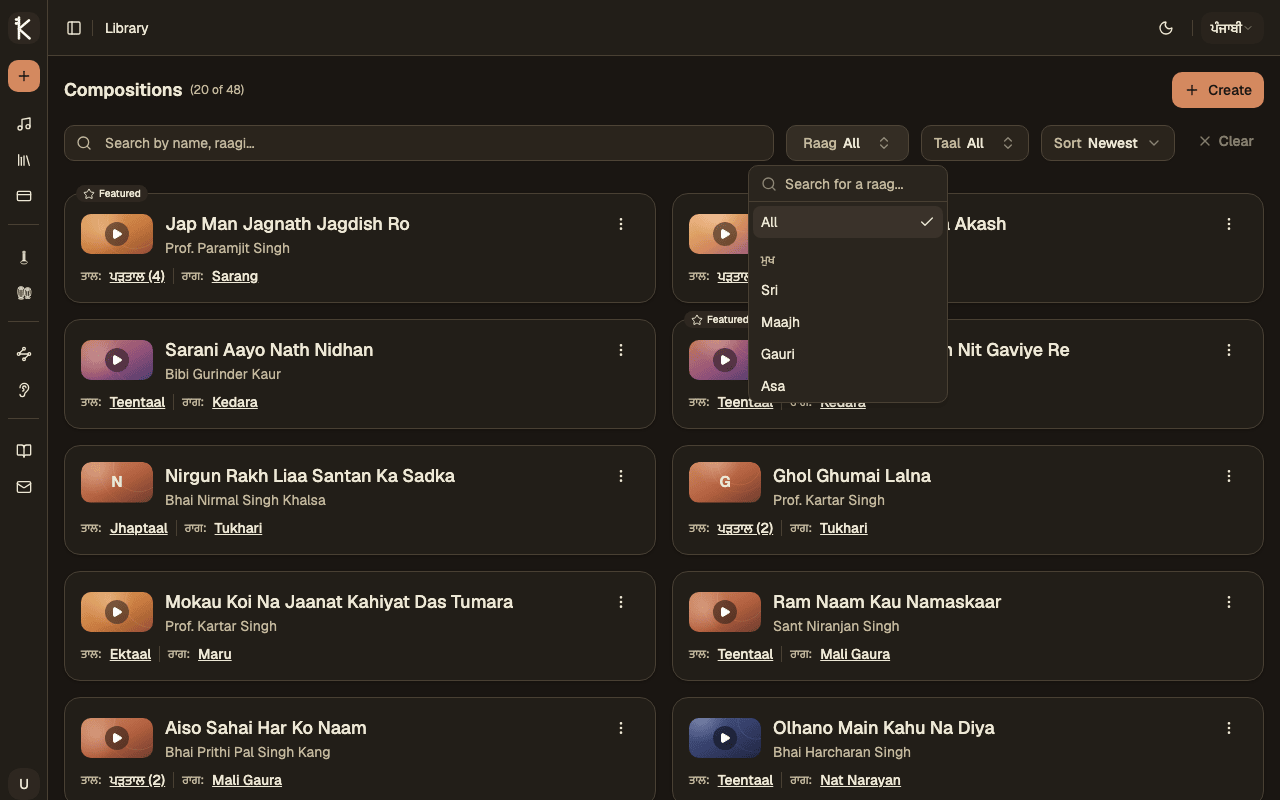This screenshot has height=800, width=1280.
Task: Select Sri in the raag list
Action: coord(848,290)
